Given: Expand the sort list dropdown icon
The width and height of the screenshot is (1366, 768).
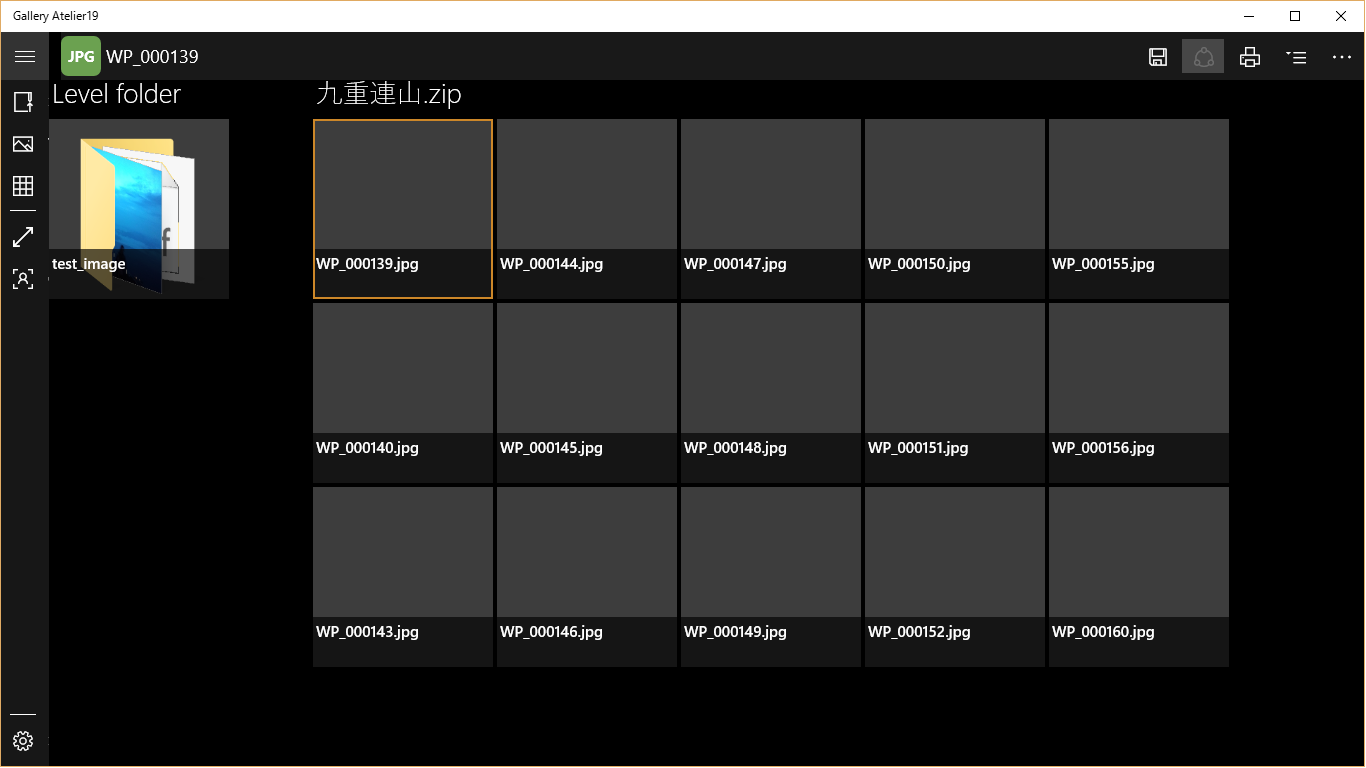Looking at the screenshot, I should [1296, 57].
